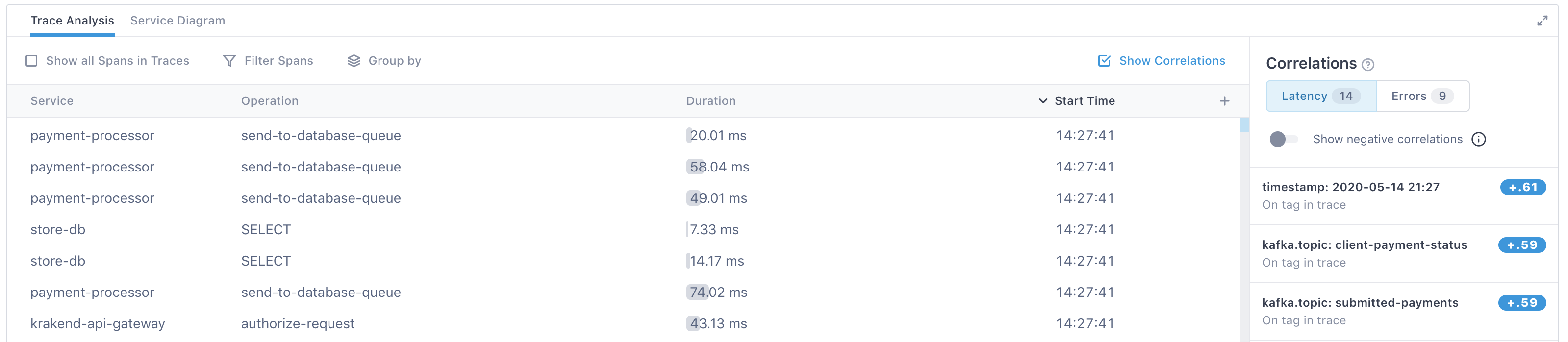Viewport: 1568px width, 342px height.
Task: Open the Group by dropdown
Action: 394,61
